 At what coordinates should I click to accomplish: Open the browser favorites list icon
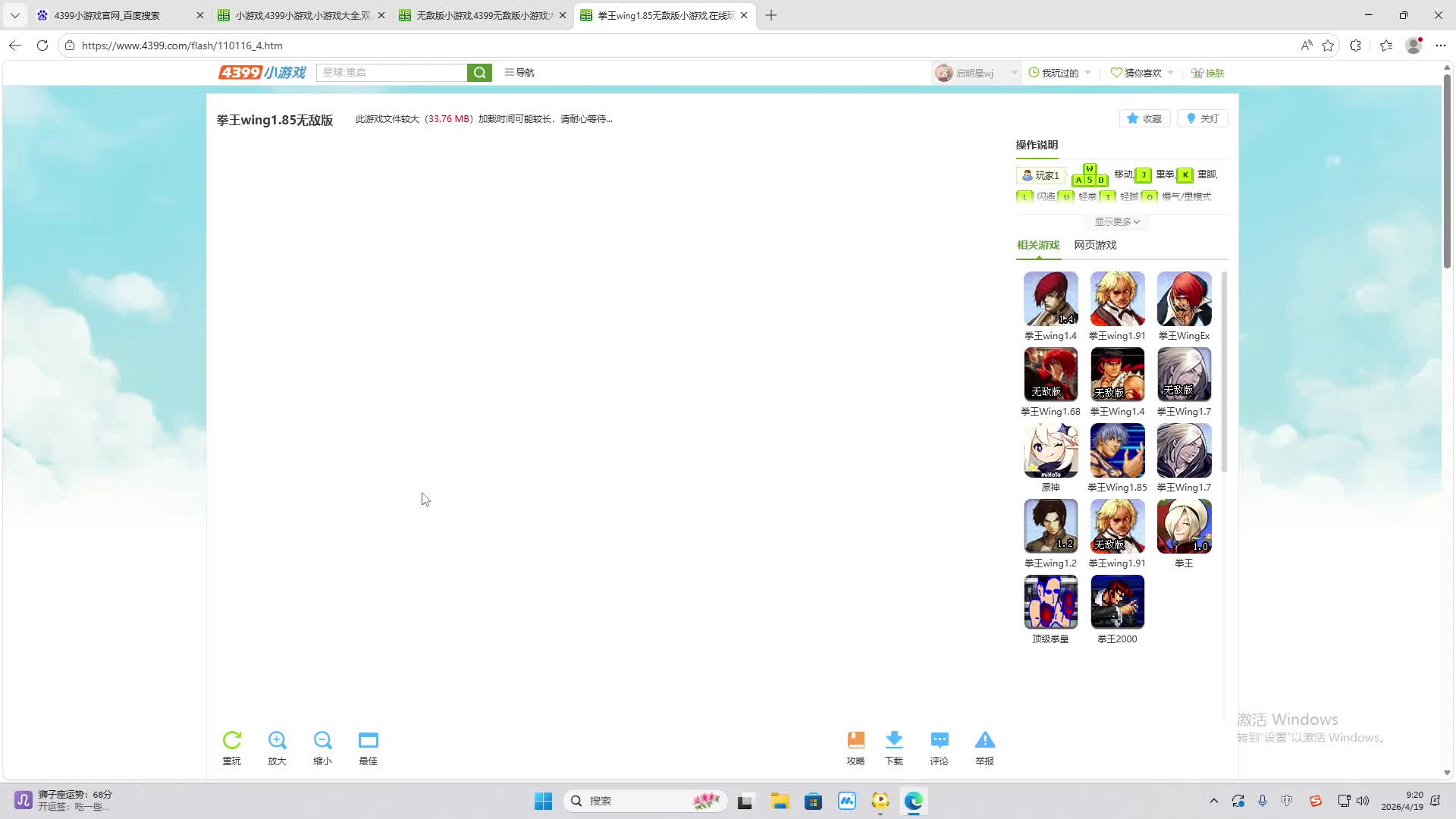click(1386, 45)
